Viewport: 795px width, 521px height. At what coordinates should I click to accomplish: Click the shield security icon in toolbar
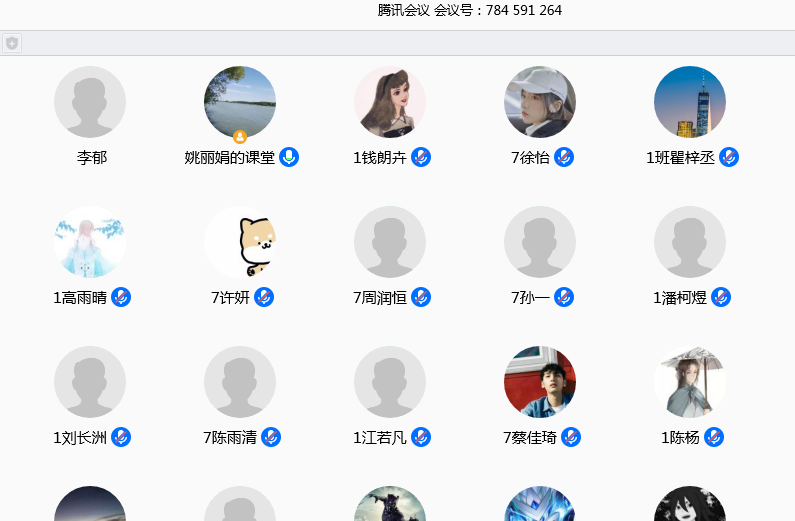[12, 43]
